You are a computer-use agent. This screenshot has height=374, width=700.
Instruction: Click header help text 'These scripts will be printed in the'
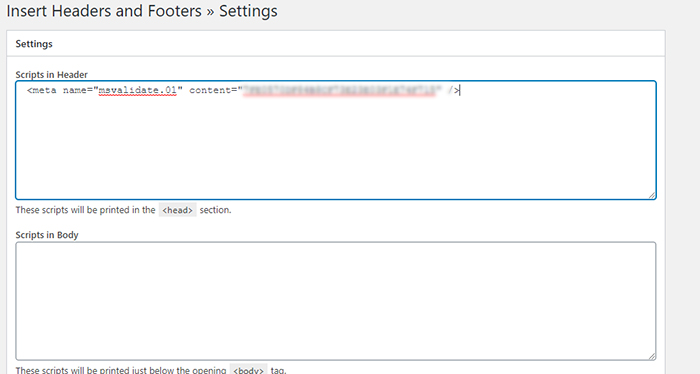pyautogui.click(x=85, y=210)
